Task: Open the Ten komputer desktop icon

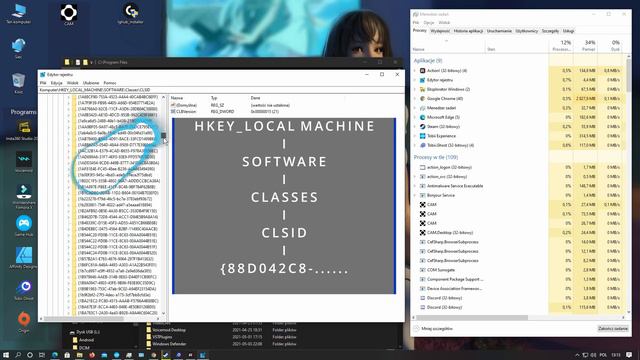Action: tap(18, 12)
